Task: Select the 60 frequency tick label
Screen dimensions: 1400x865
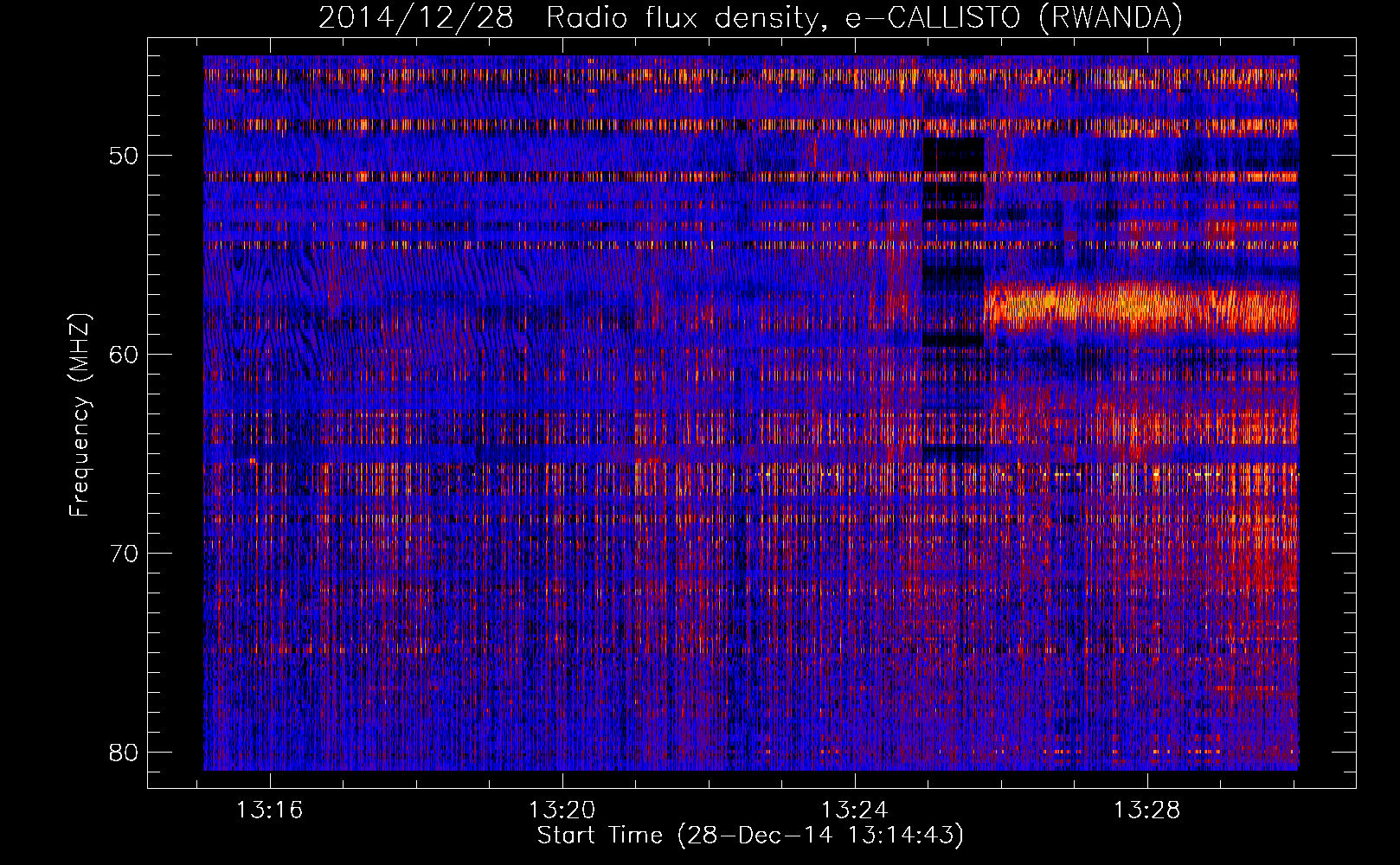Action: [x=125, y=355]
